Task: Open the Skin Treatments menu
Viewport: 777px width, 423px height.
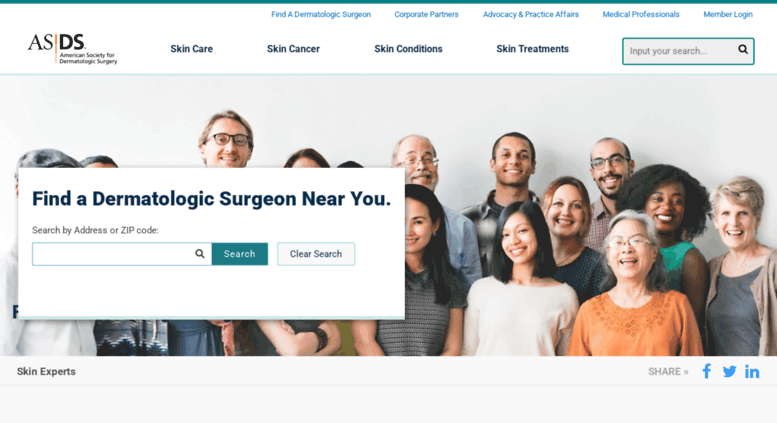Action: click(x=533, y=49)
